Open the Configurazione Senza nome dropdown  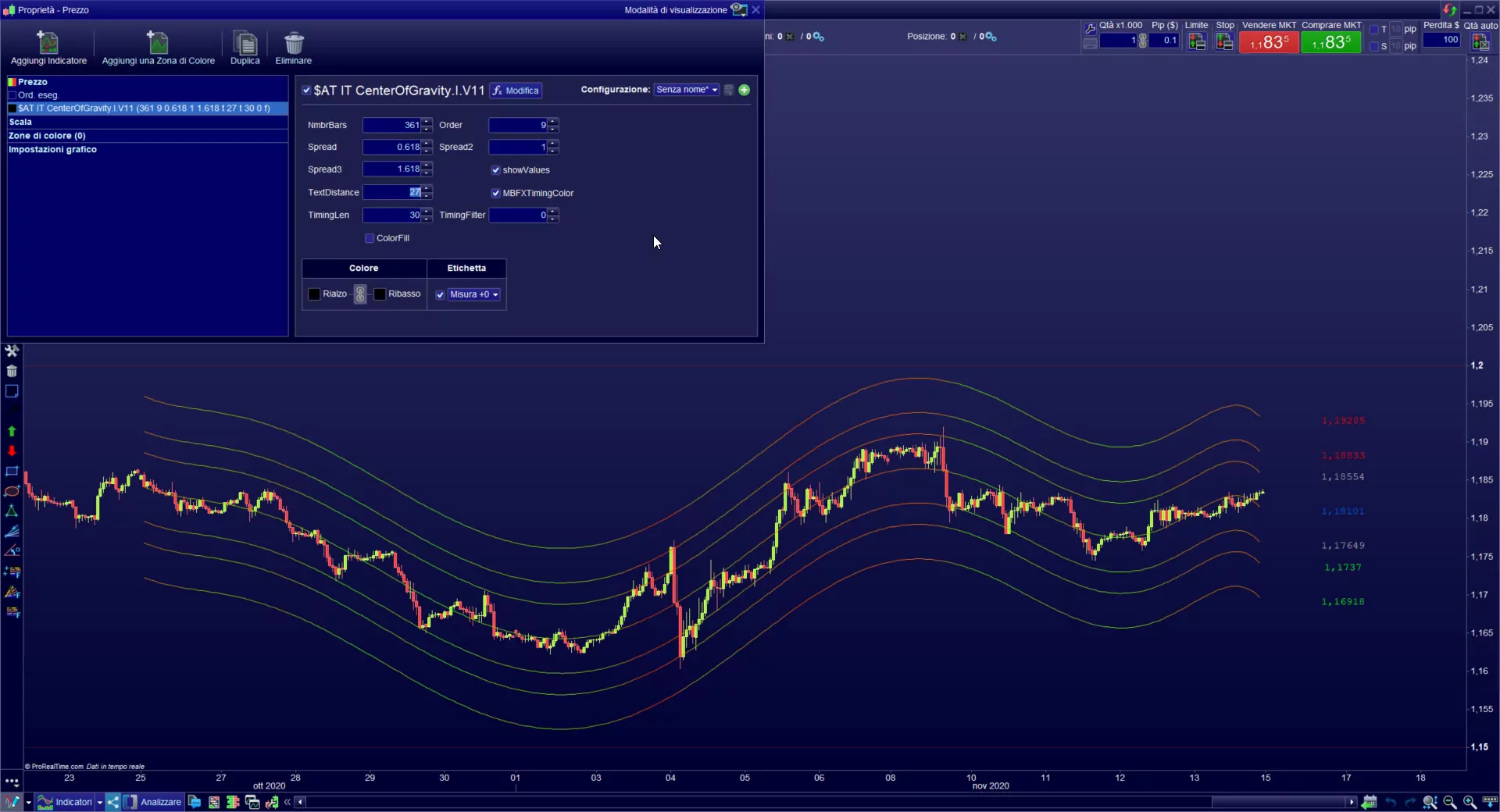(687, 90)
